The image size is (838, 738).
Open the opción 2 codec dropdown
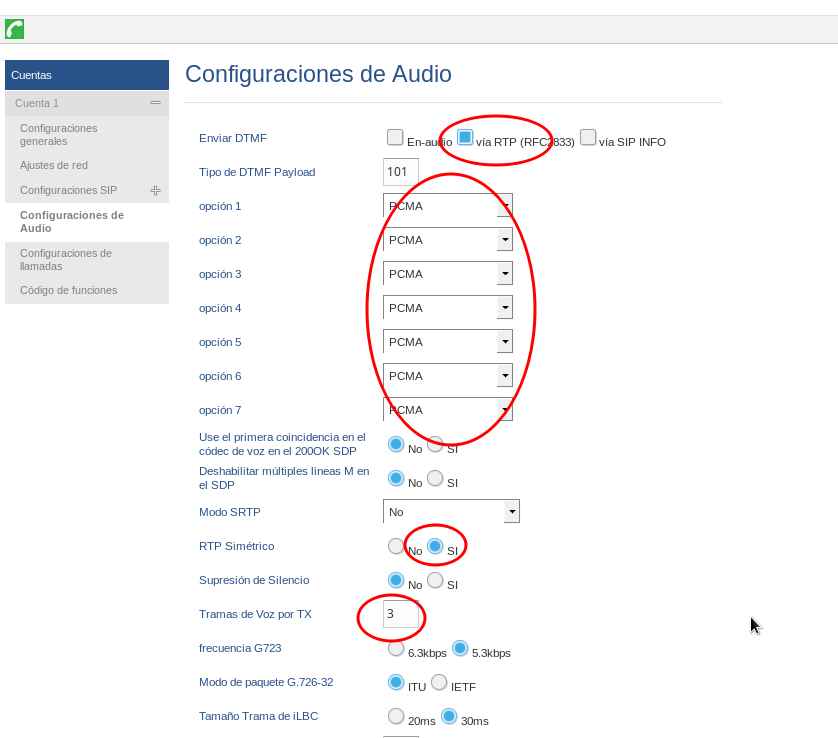[x=504, y=240]
